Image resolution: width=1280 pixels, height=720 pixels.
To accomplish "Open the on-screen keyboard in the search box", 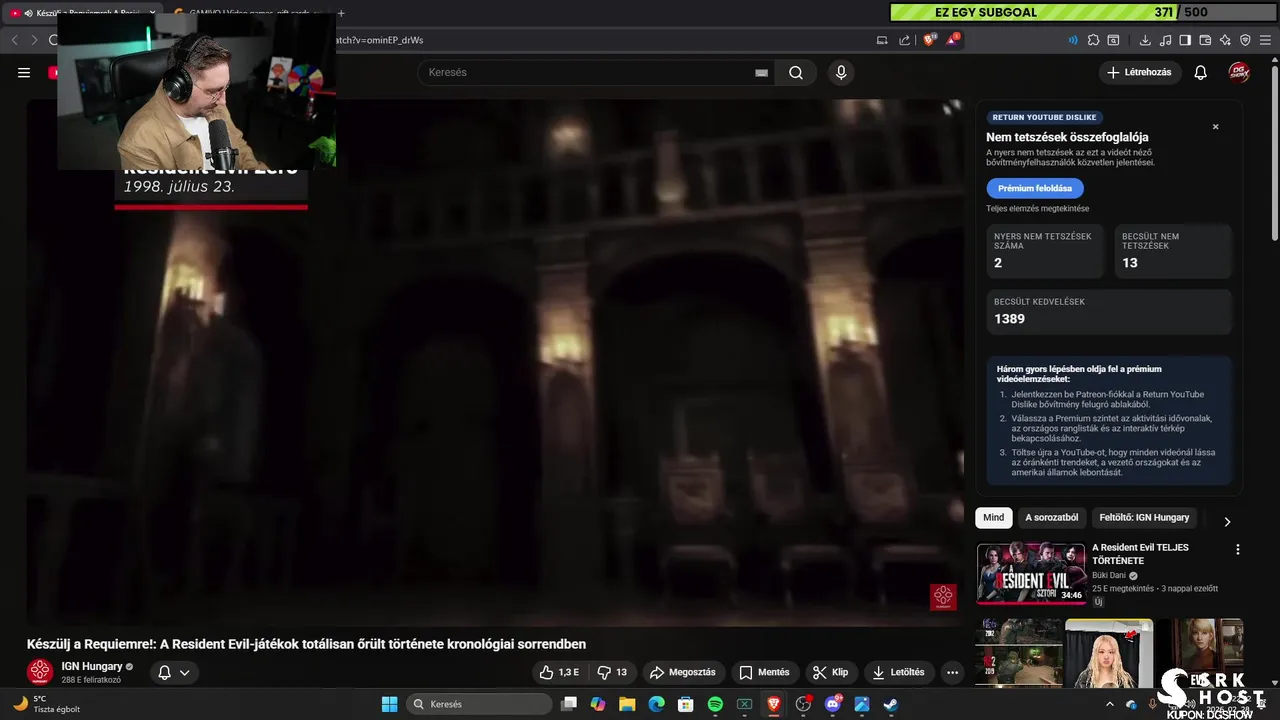I will click(761, 72).
